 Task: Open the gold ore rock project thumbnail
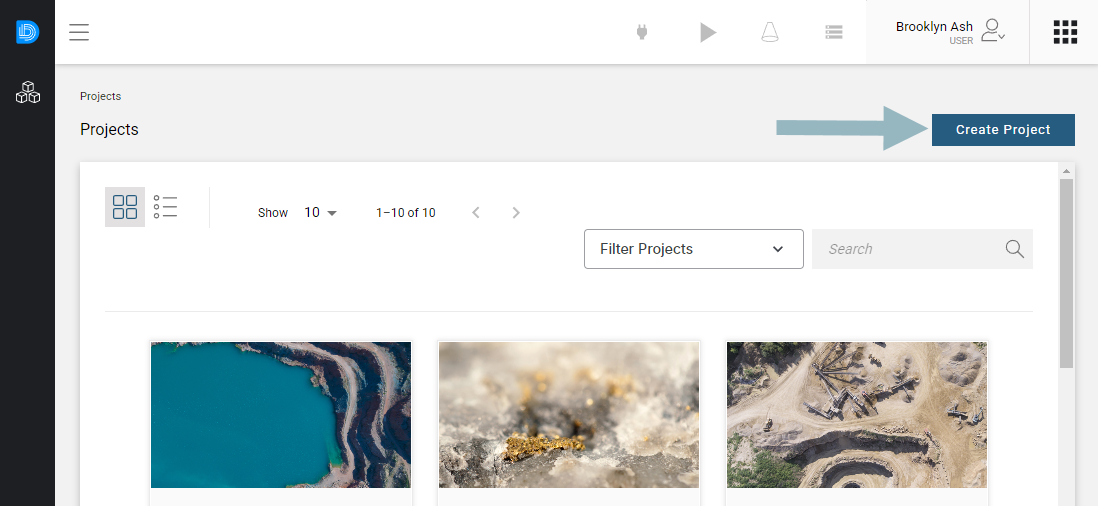click(569, 415)
